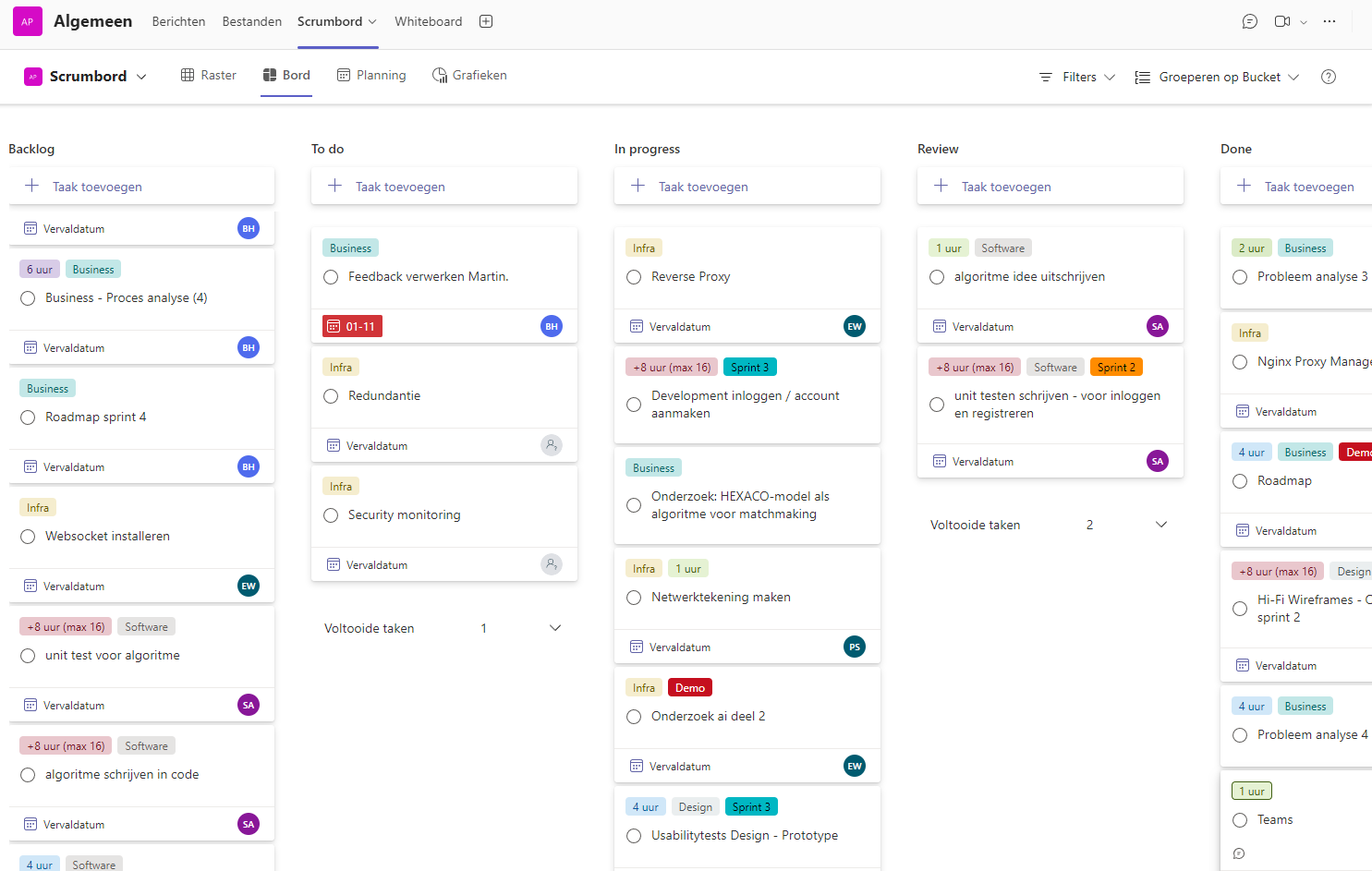The width and height of the screenshot is (1372, 871).
Task: Assign a person to the Redundantie task
Action: [x=552, y=445]
